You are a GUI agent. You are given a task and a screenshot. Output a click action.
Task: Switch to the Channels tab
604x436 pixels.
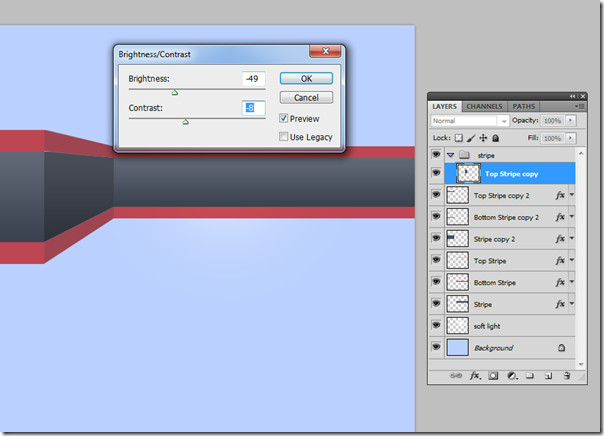(x=484, y=106)
